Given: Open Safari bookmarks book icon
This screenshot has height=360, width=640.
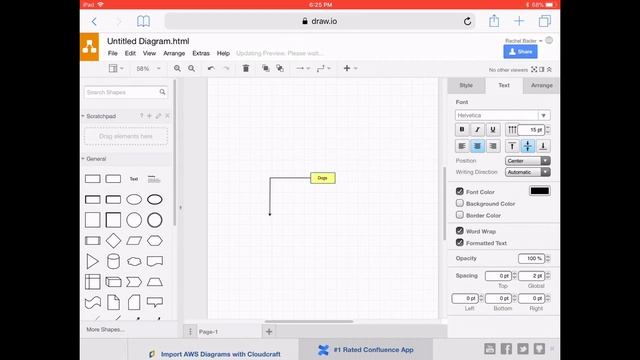Looking at the screenshot, I should pos(143,21).
